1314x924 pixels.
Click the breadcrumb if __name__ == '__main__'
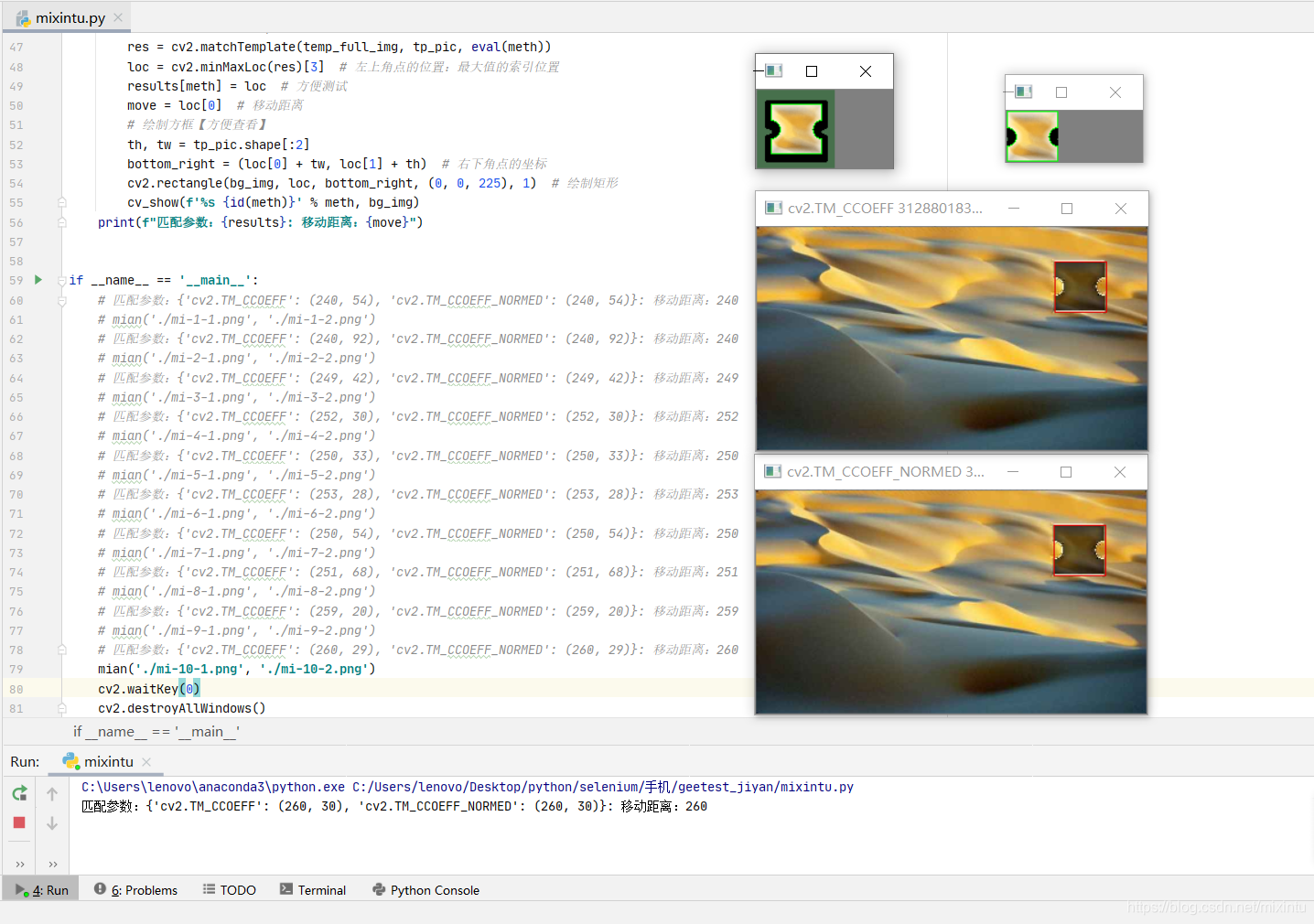pos(156,732)
